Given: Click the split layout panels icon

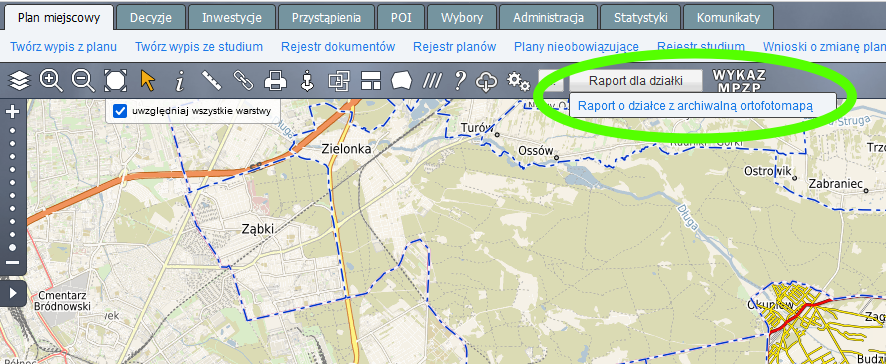Looking at the screenshot, I should pyautogui.click(x=371, y=81).
